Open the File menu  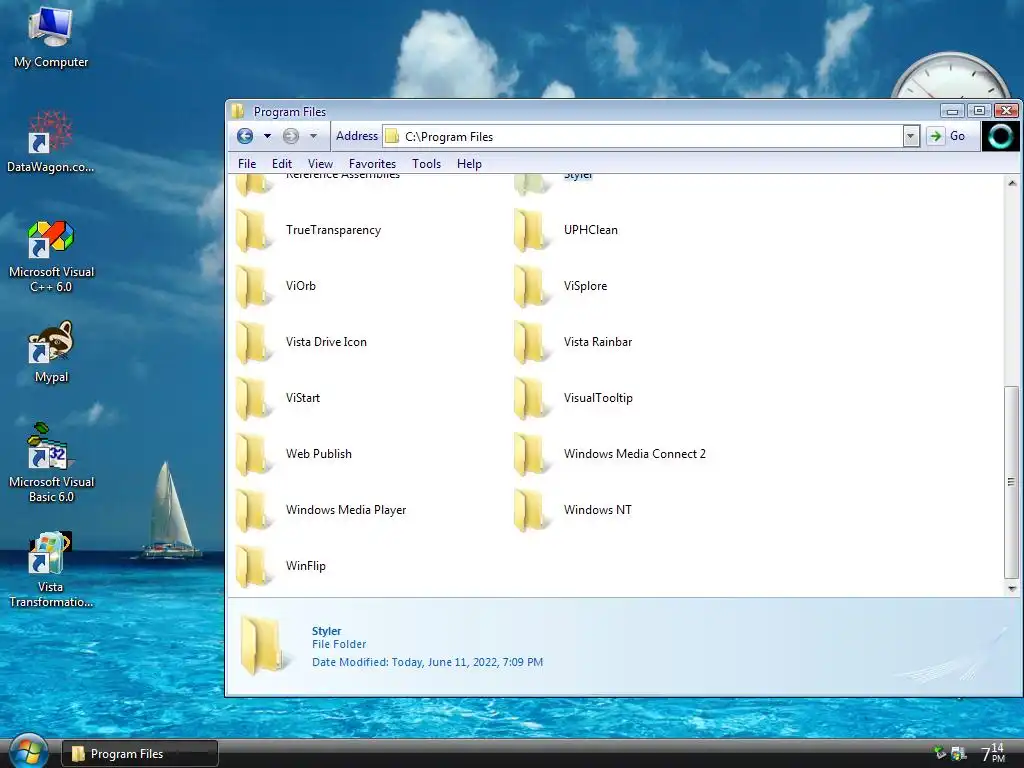247,163
